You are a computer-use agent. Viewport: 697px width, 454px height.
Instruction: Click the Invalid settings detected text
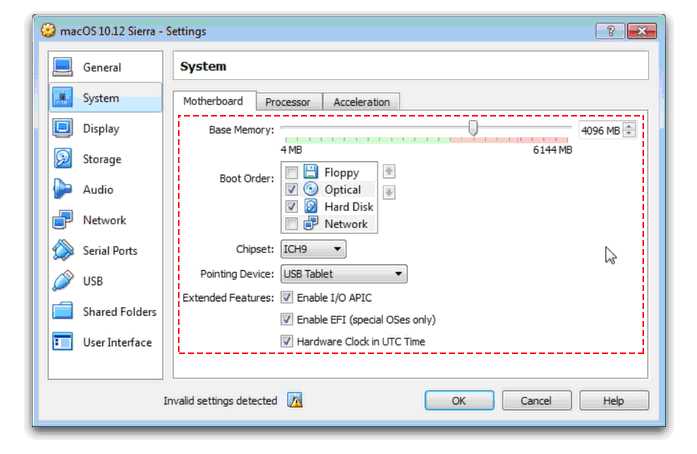pos(220,401)
